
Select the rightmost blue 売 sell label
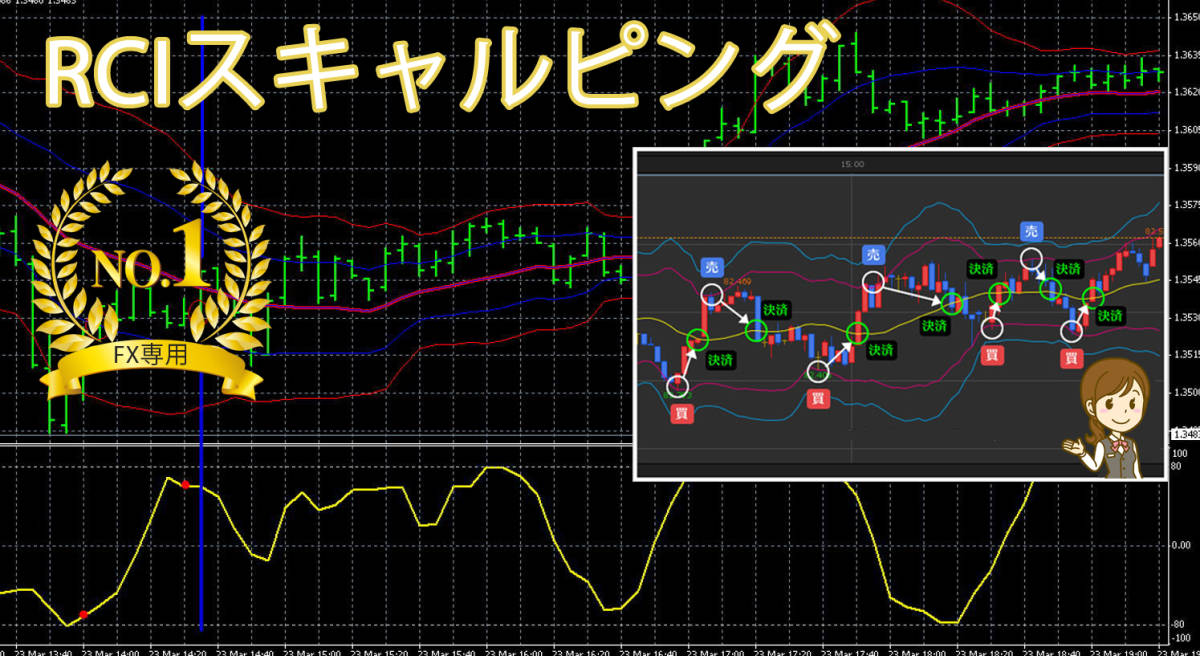pos(1034,232)
